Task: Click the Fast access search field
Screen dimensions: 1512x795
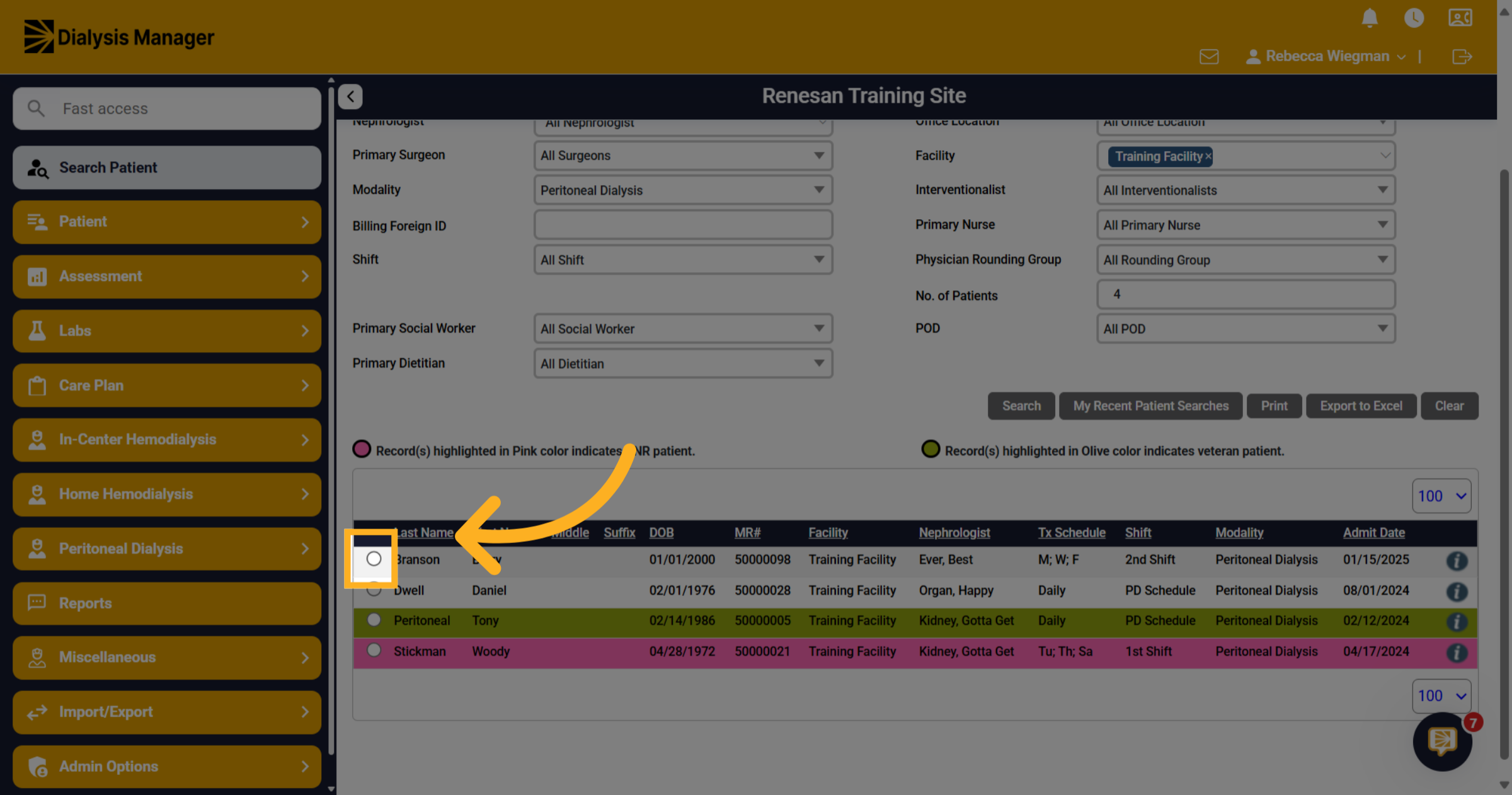Action: (167, 108)
